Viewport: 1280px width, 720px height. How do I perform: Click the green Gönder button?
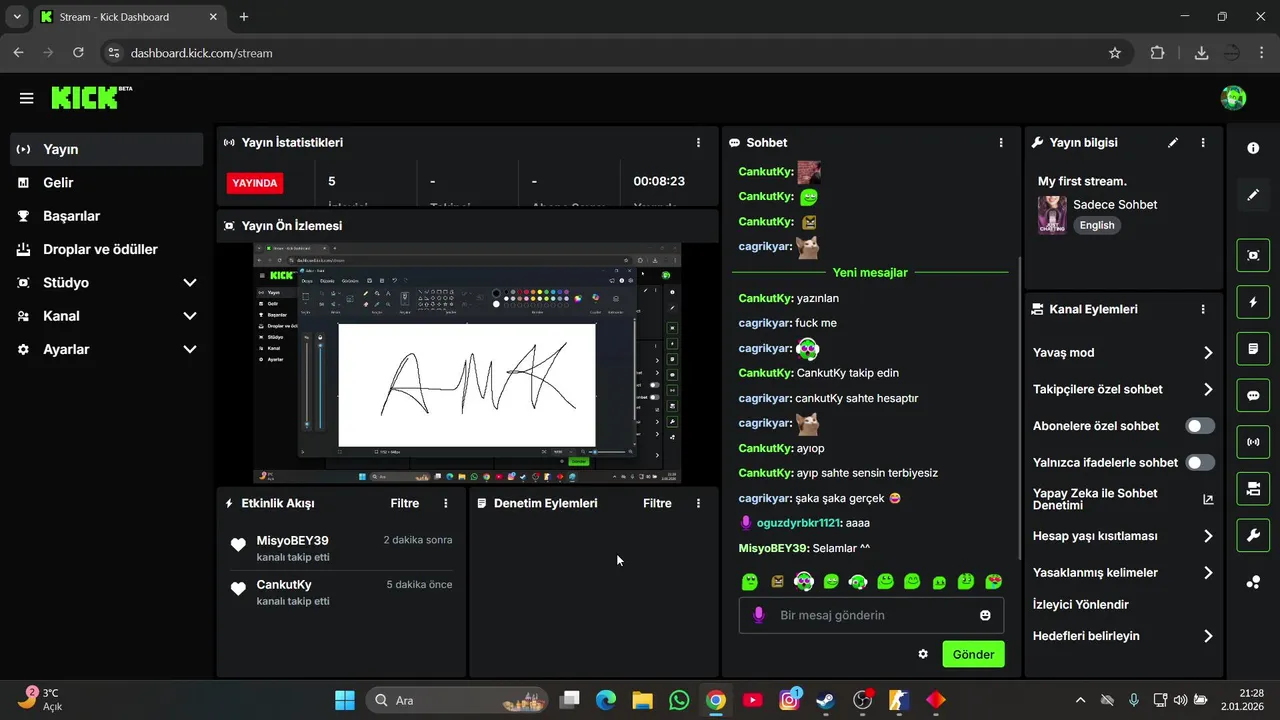(973, 654)
